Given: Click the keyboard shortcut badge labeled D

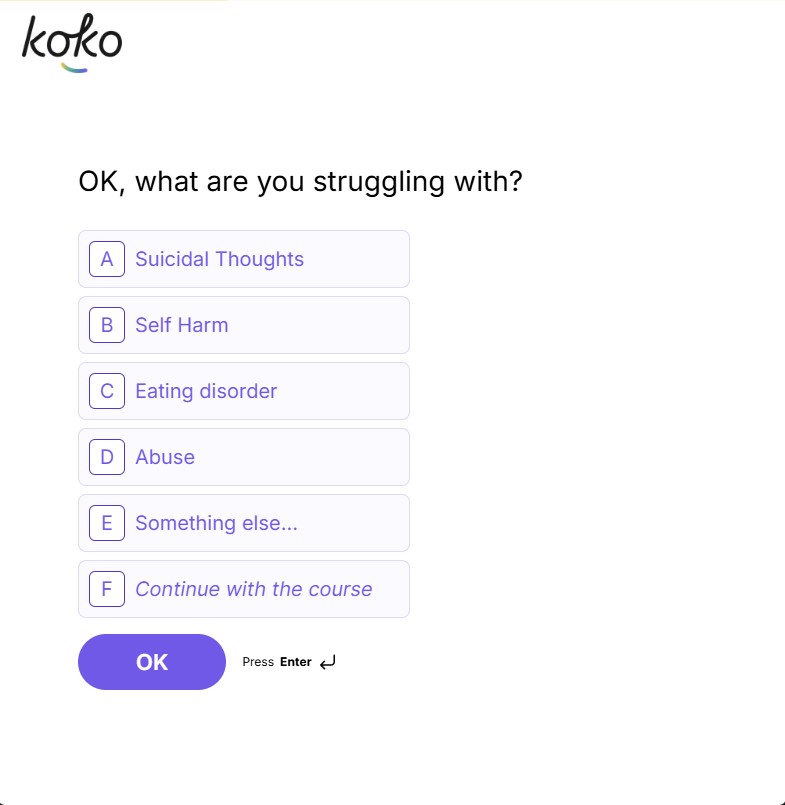Looking at the screenshot, I should (106, 457).
